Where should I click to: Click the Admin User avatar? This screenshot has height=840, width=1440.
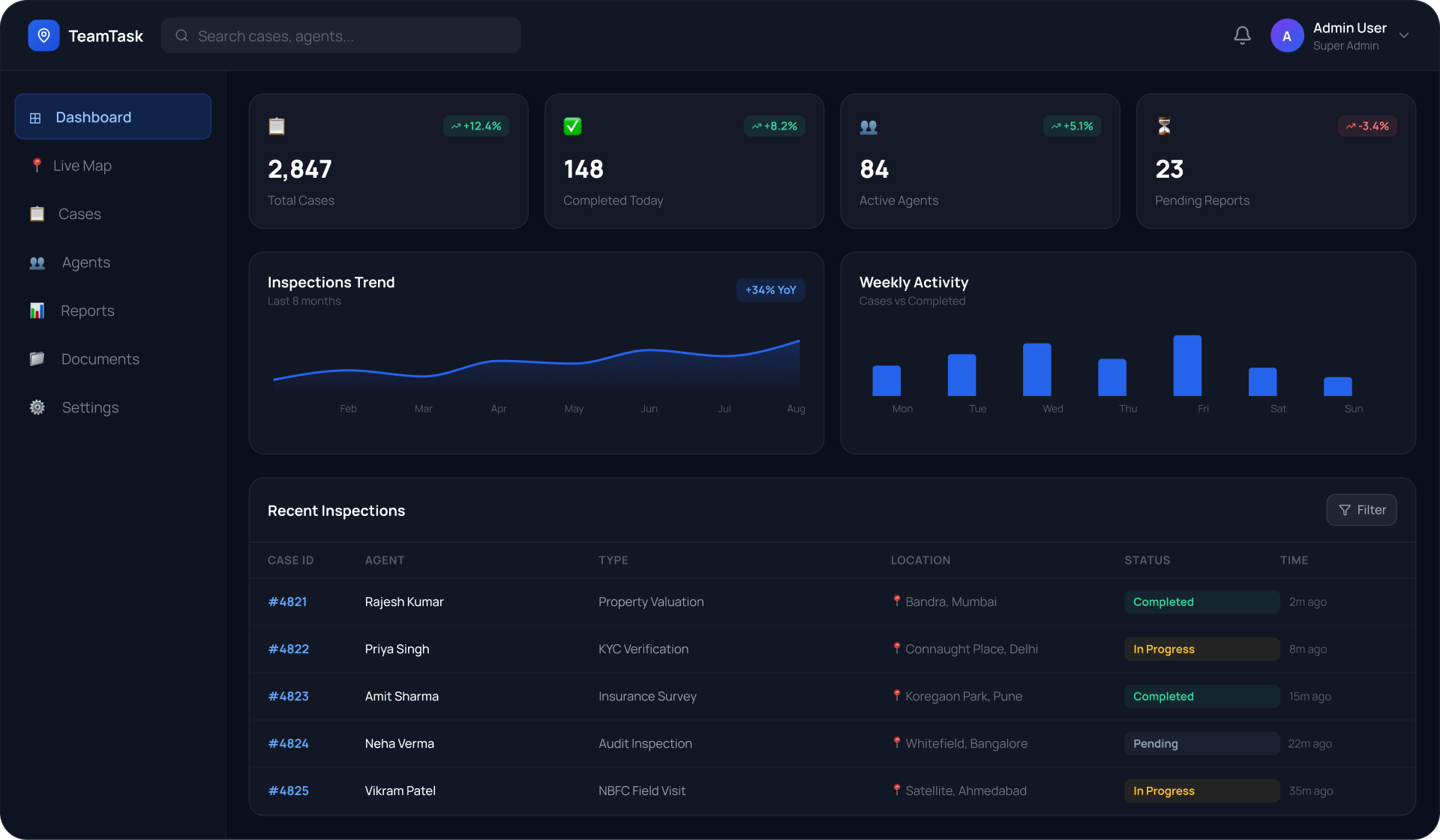click(1287, 35)
